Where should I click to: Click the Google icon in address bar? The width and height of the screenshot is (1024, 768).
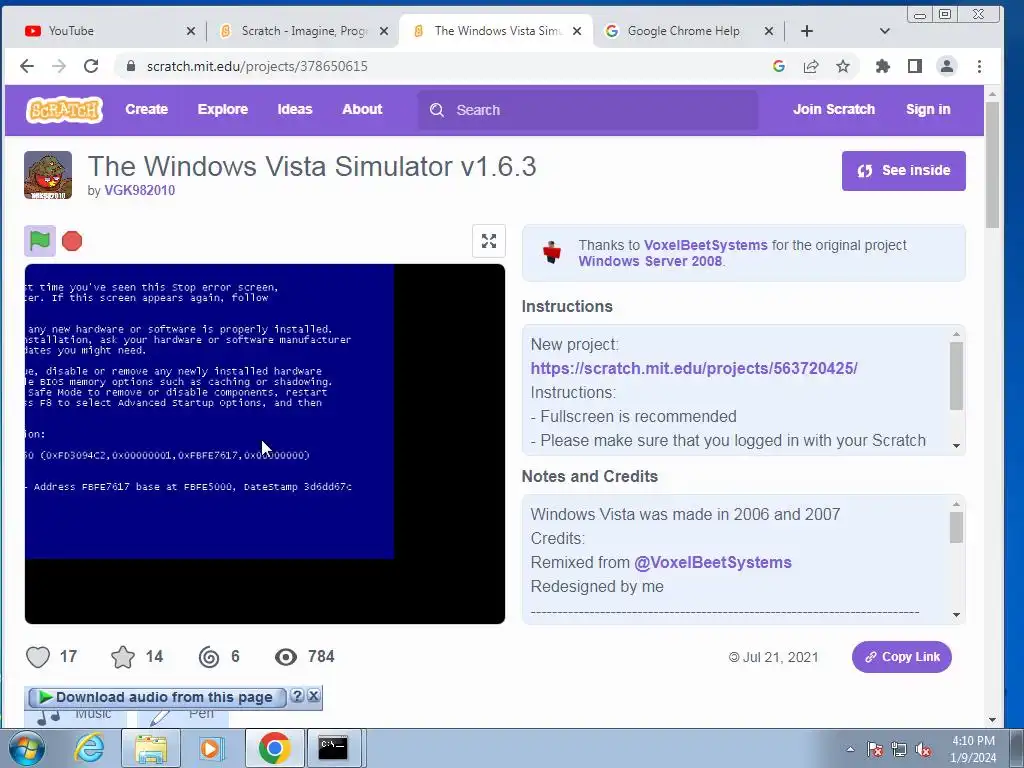[778, 66]
